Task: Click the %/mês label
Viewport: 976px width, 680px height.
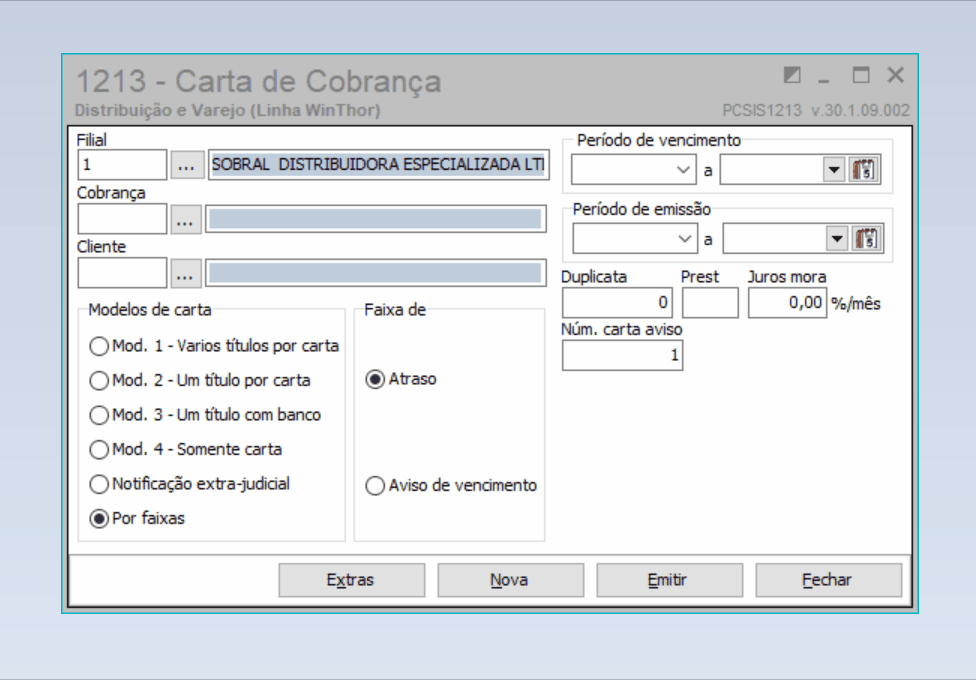Action: (856, 304)
